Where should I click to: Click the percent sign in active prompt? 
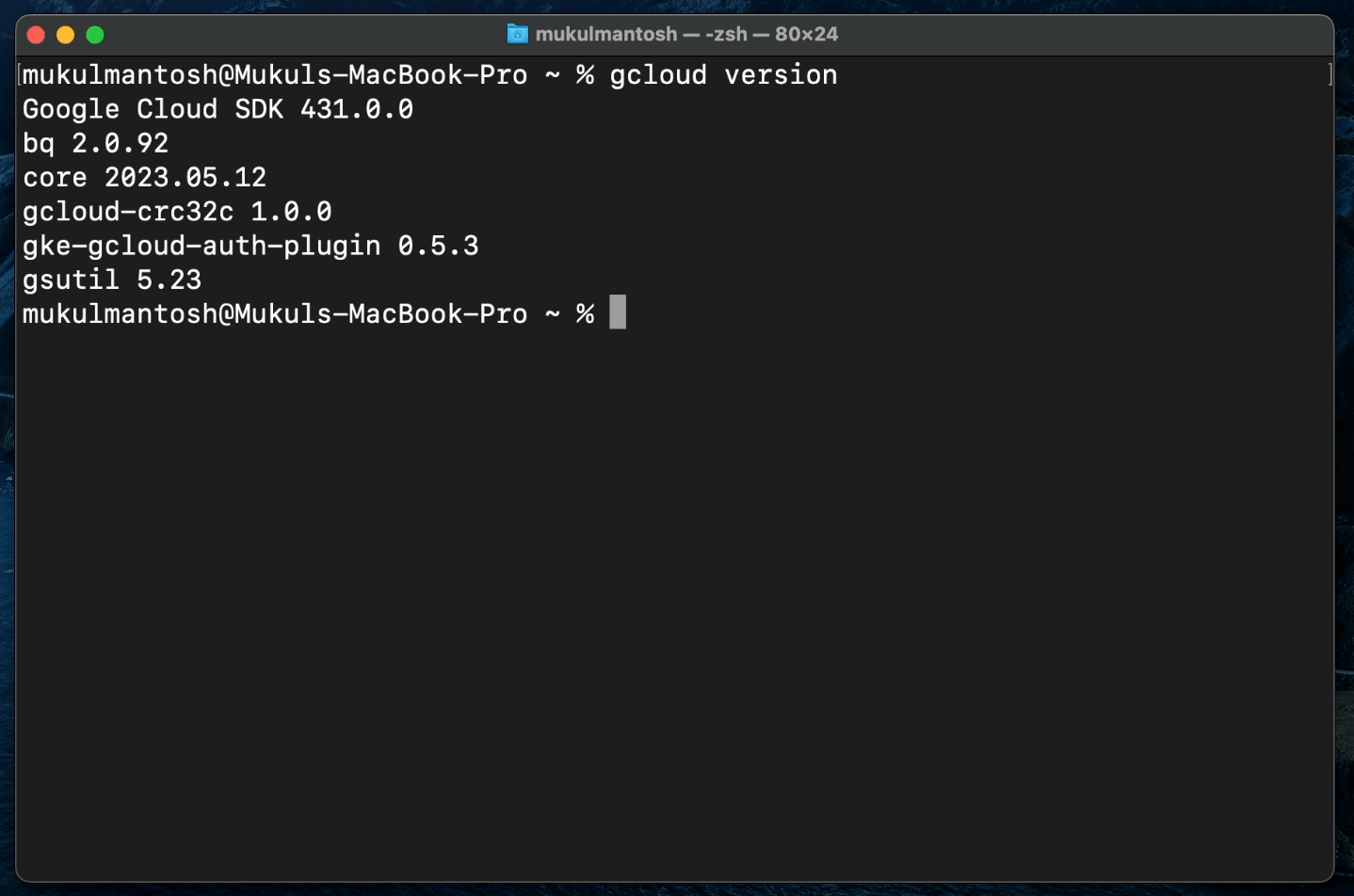[x=585, y=312]
